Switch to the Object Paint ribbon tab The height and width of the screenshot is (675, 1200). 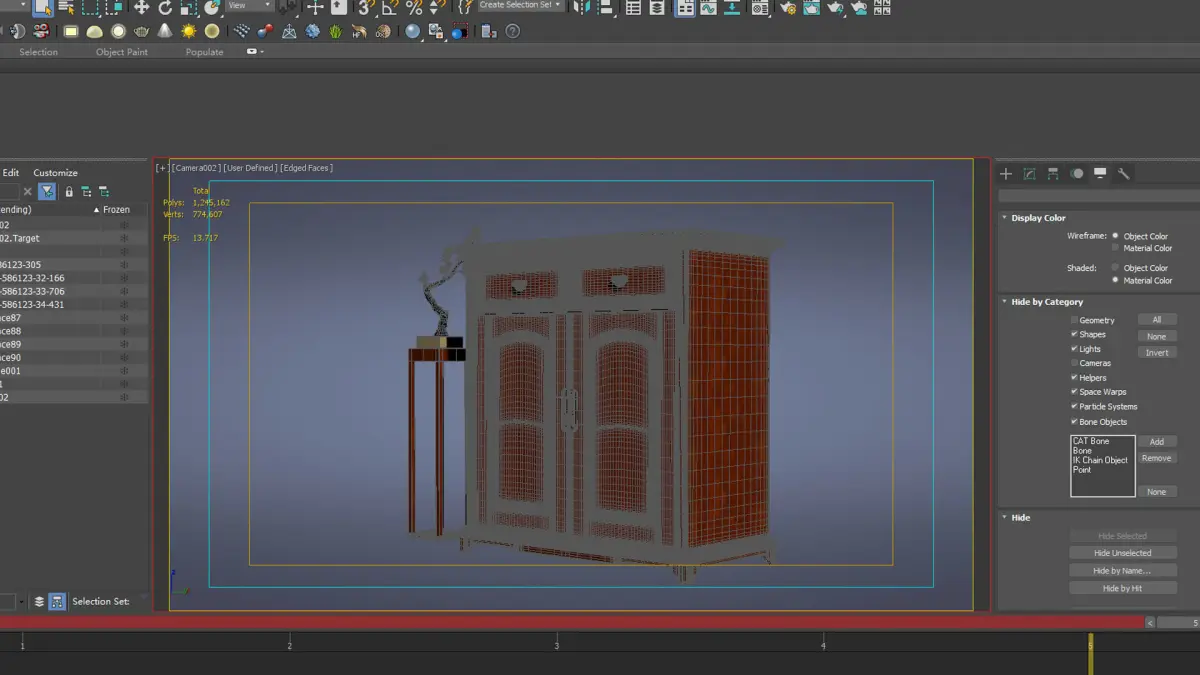click(x=122, y=52)
